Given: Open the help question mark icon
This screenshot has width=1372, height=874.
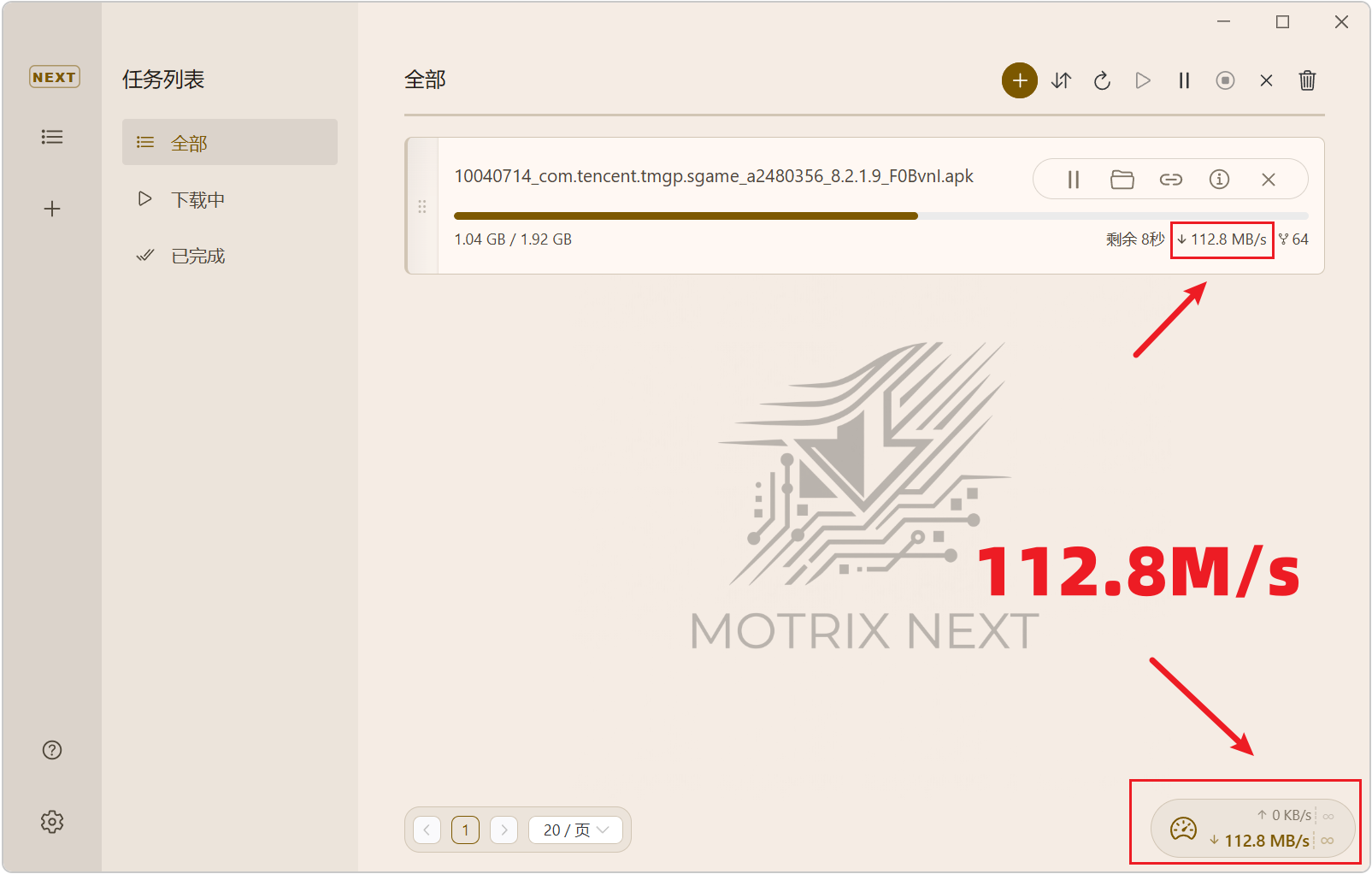Looking at the screenshot, I should [x=52, y=750].
